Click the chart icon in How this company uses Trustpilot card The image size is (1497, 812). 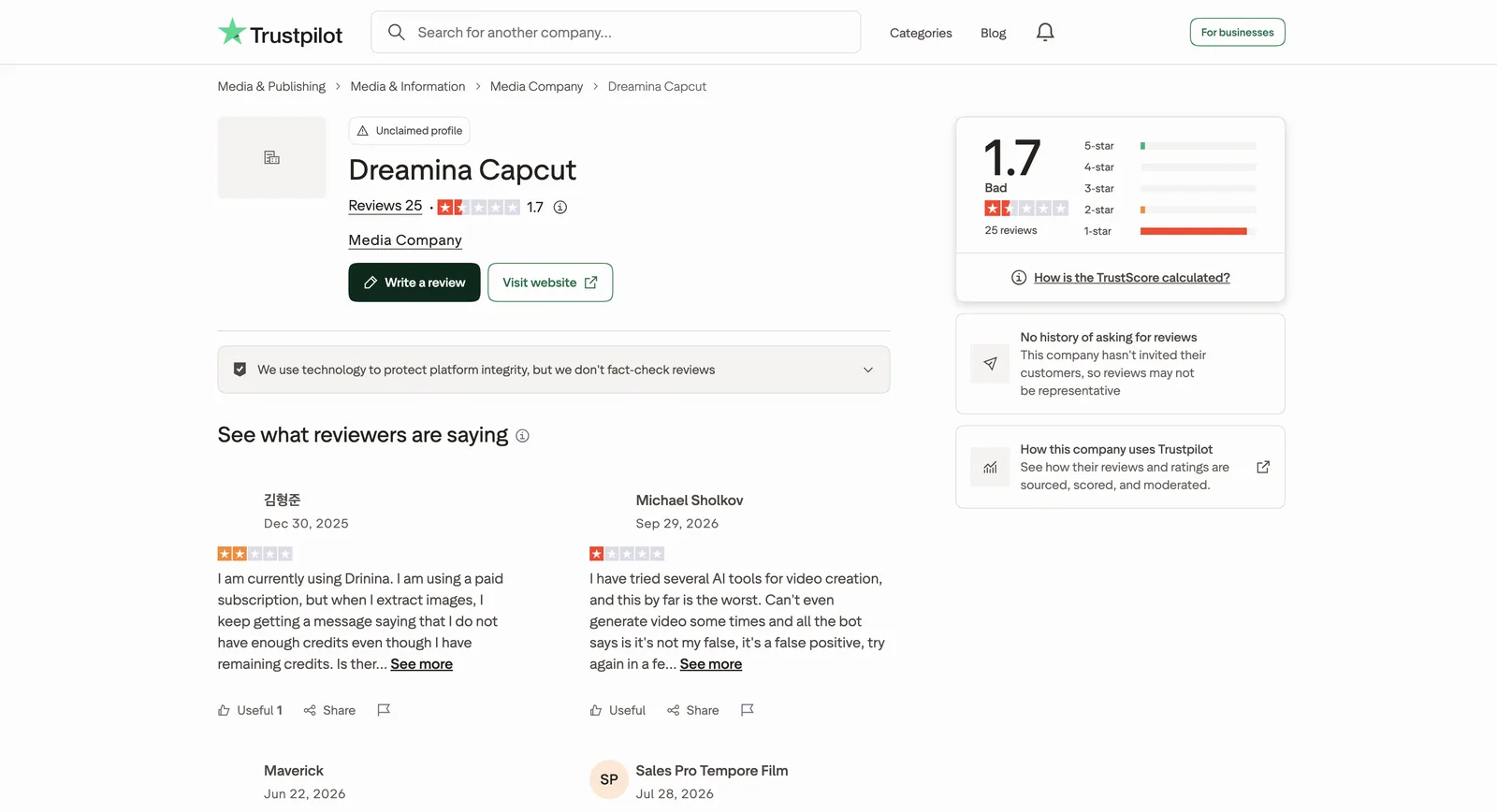[x=990, y=467]
